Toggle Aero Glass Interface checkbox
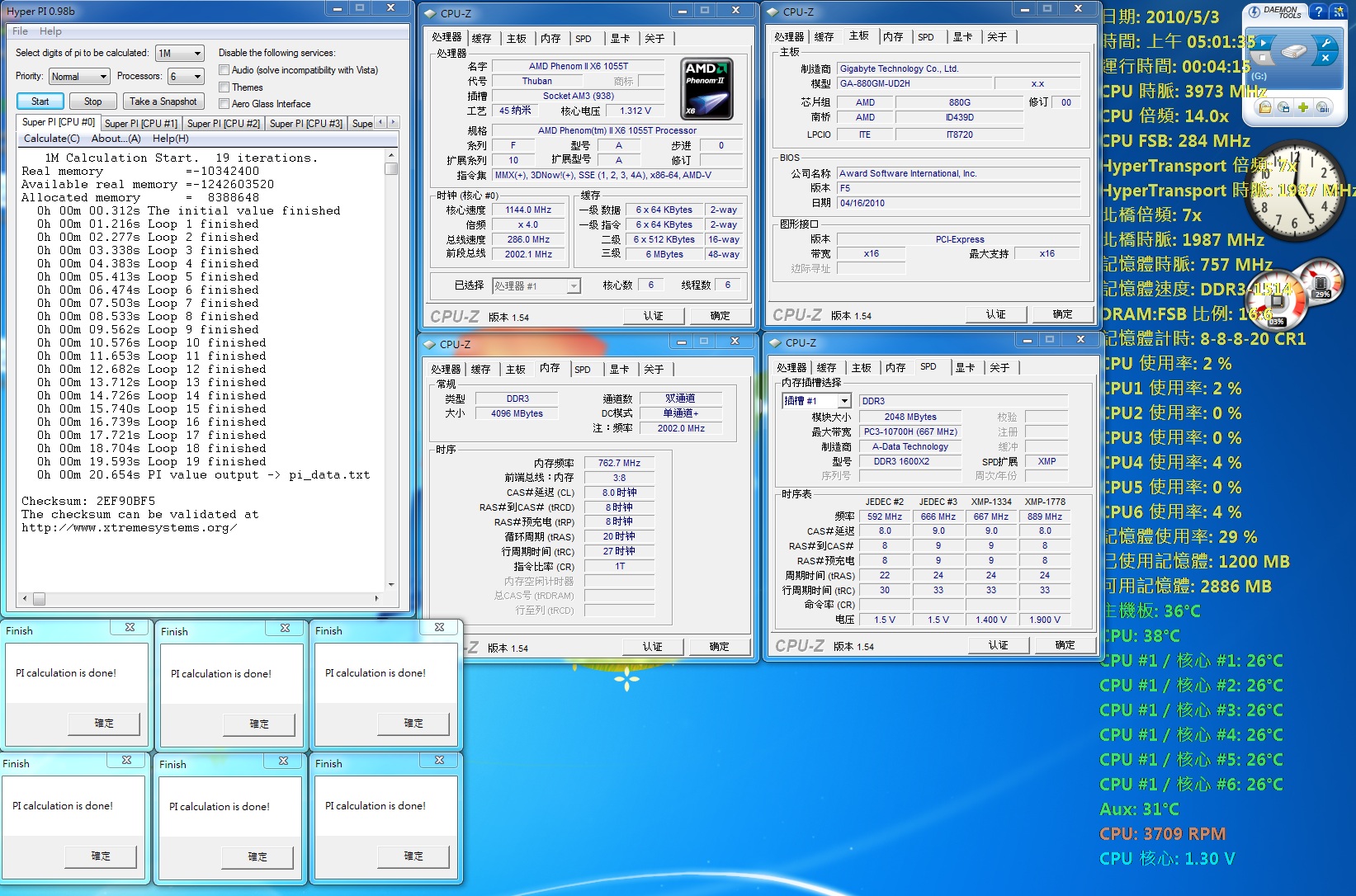 224,103
